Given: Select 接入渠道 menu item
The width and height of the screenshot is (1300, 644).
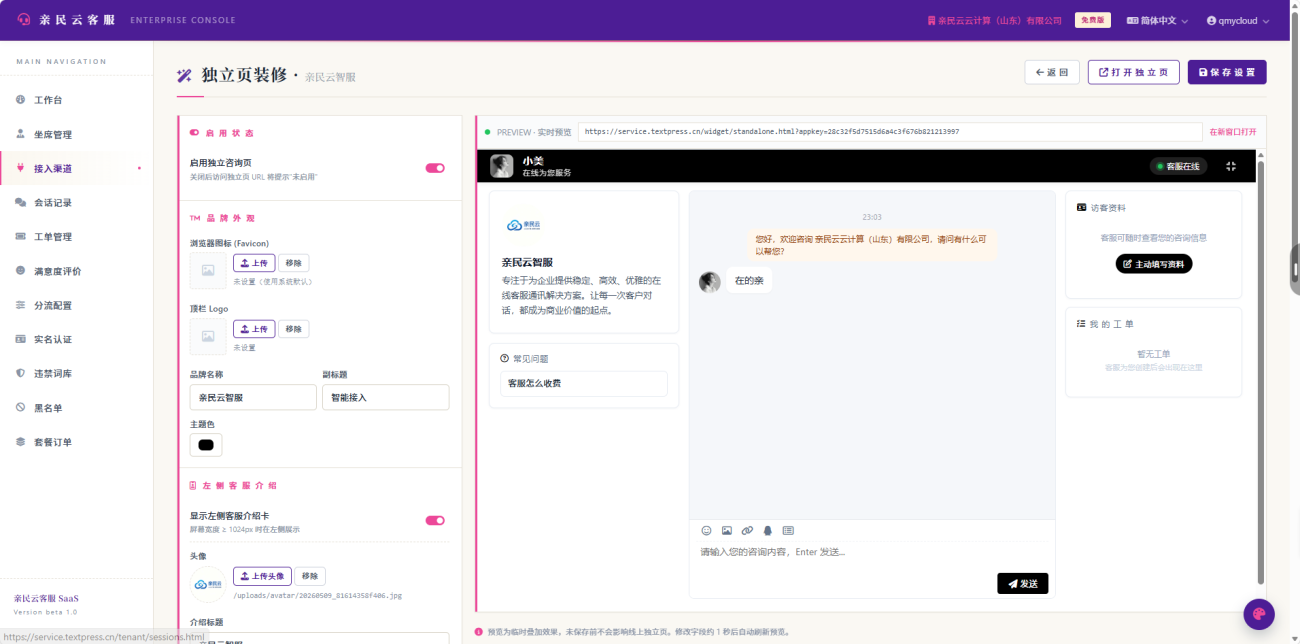Looking at the screenshot, I should 77,168.
